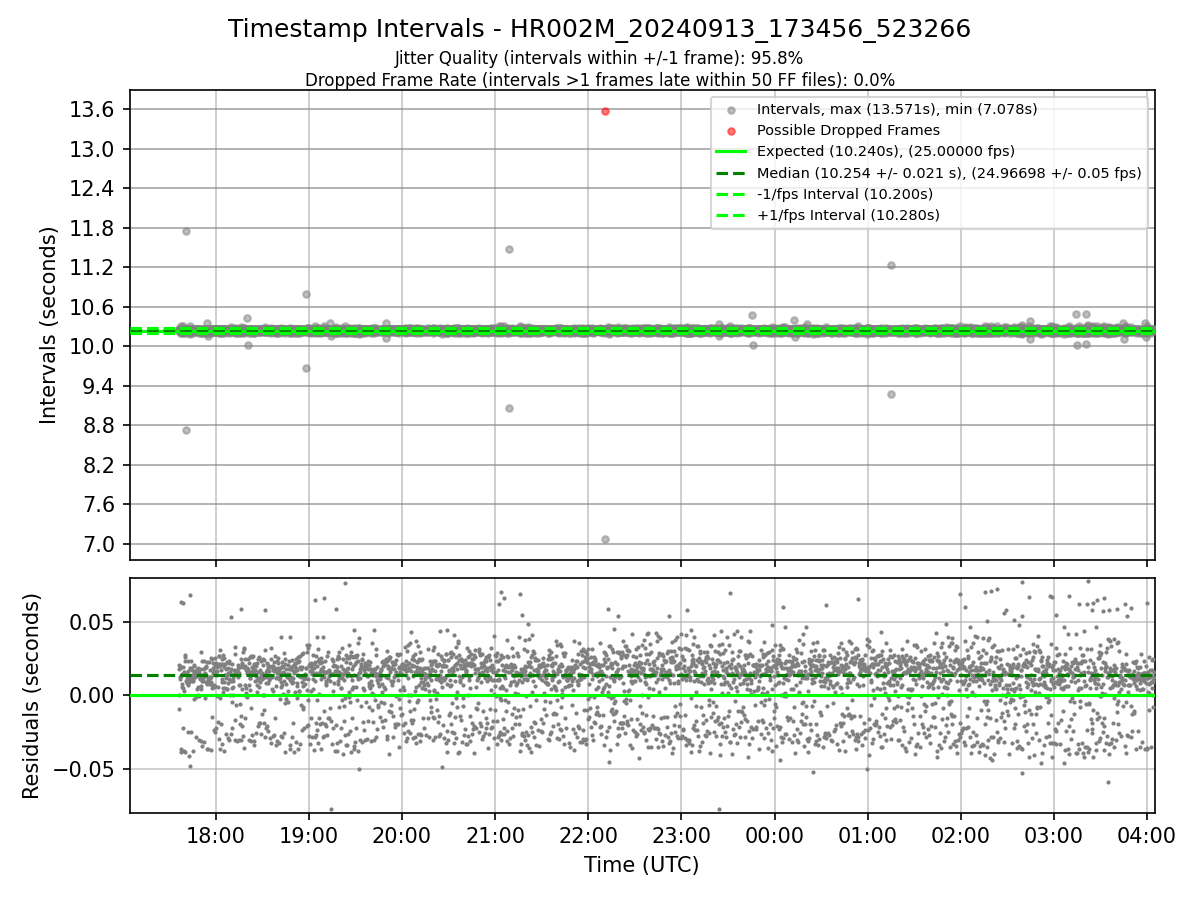Click the '7.6' y-axis tick label

(x=99, y=505)
